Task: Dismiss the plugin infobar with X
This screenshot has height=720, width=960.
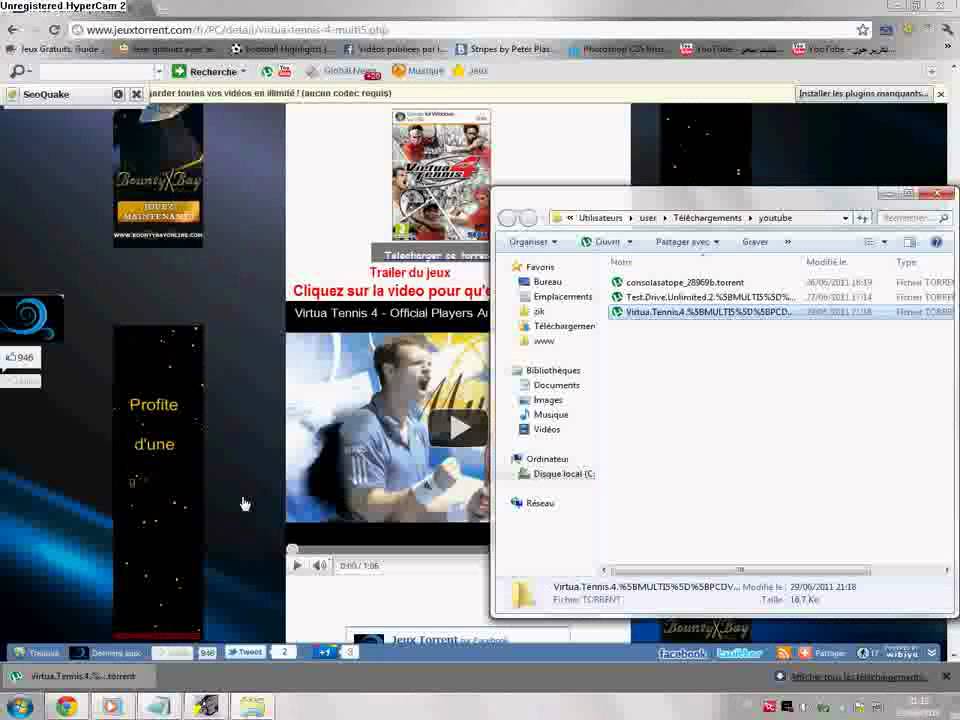Action: (x=941, y=94)
